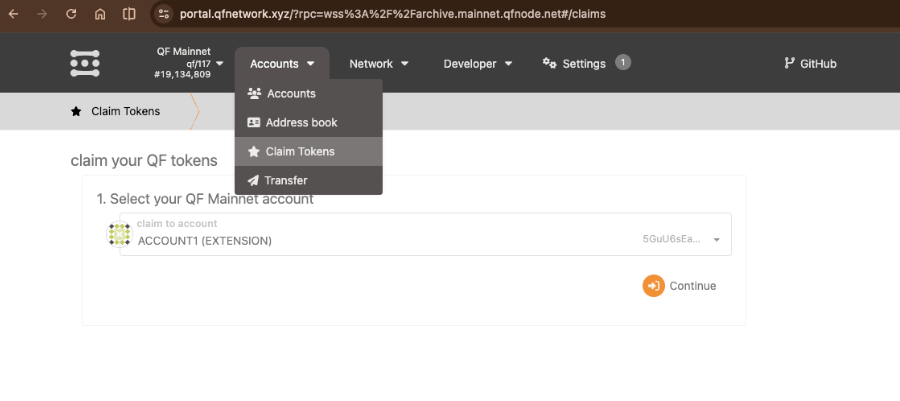Open the browser side panel icon
Screen dimensions: 900x401
pos(129,15)
